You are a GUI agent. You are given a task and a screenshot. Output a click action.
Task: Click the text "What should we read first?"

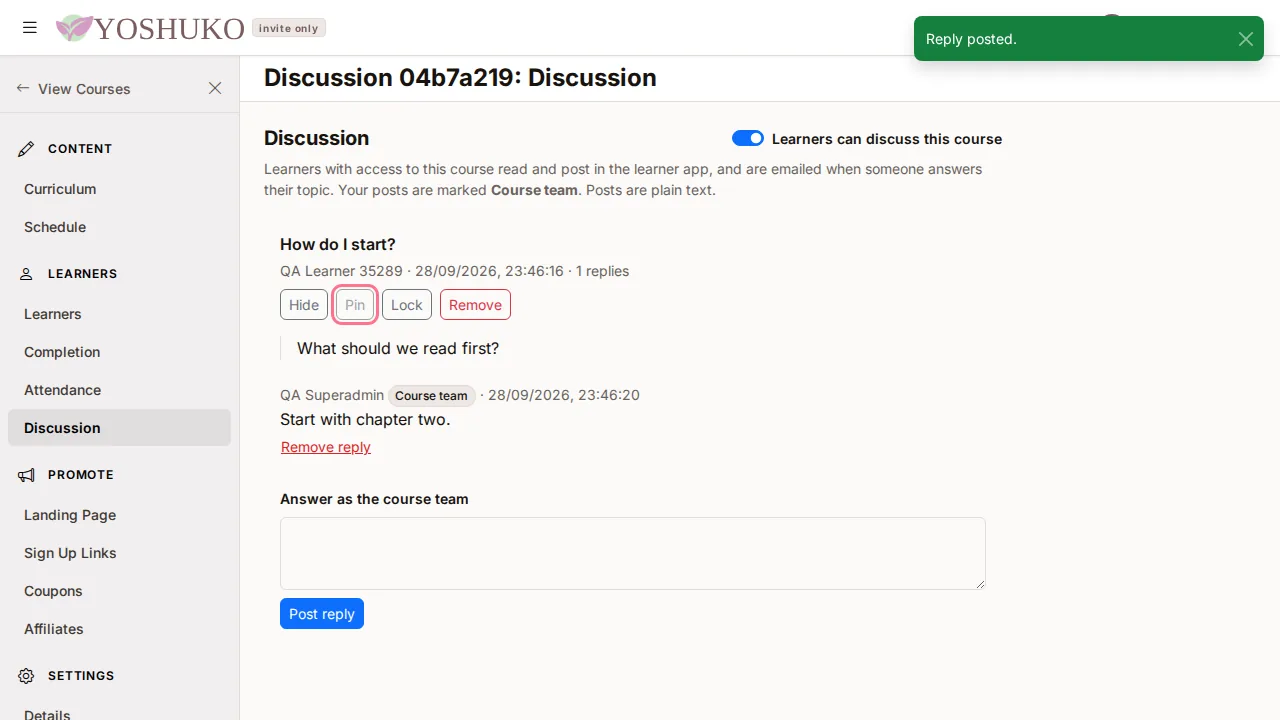[x=398, y=348]
